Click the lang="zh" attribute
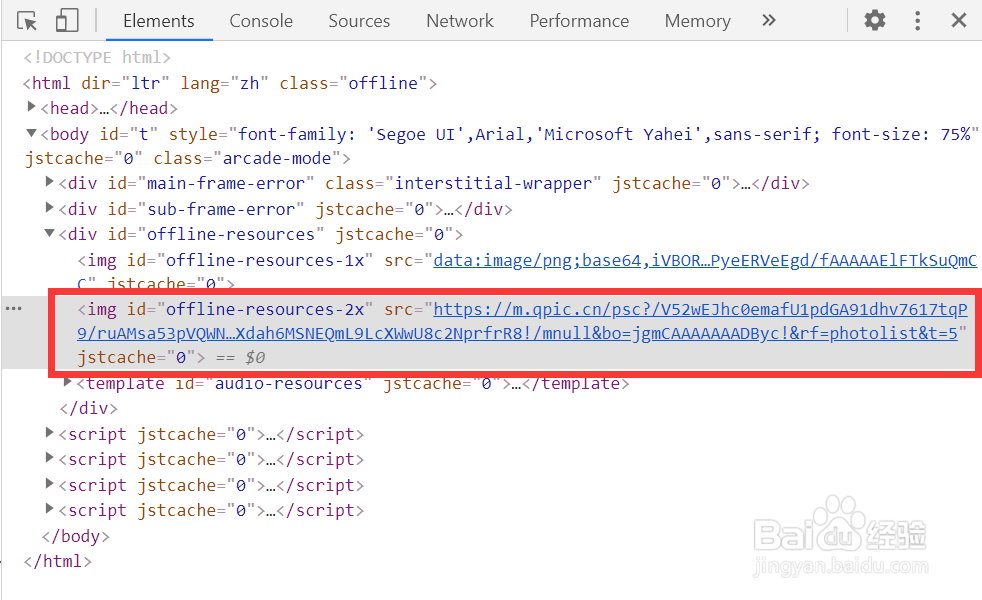The height and width of the screenshot is (600, 982). point(225,83)
